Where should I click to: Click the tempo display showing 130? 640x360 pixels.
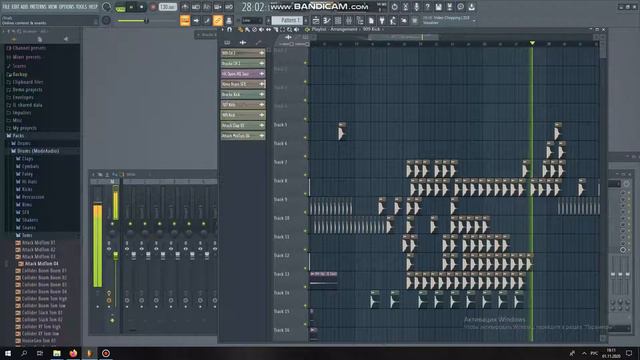click(x=167, y=7)
